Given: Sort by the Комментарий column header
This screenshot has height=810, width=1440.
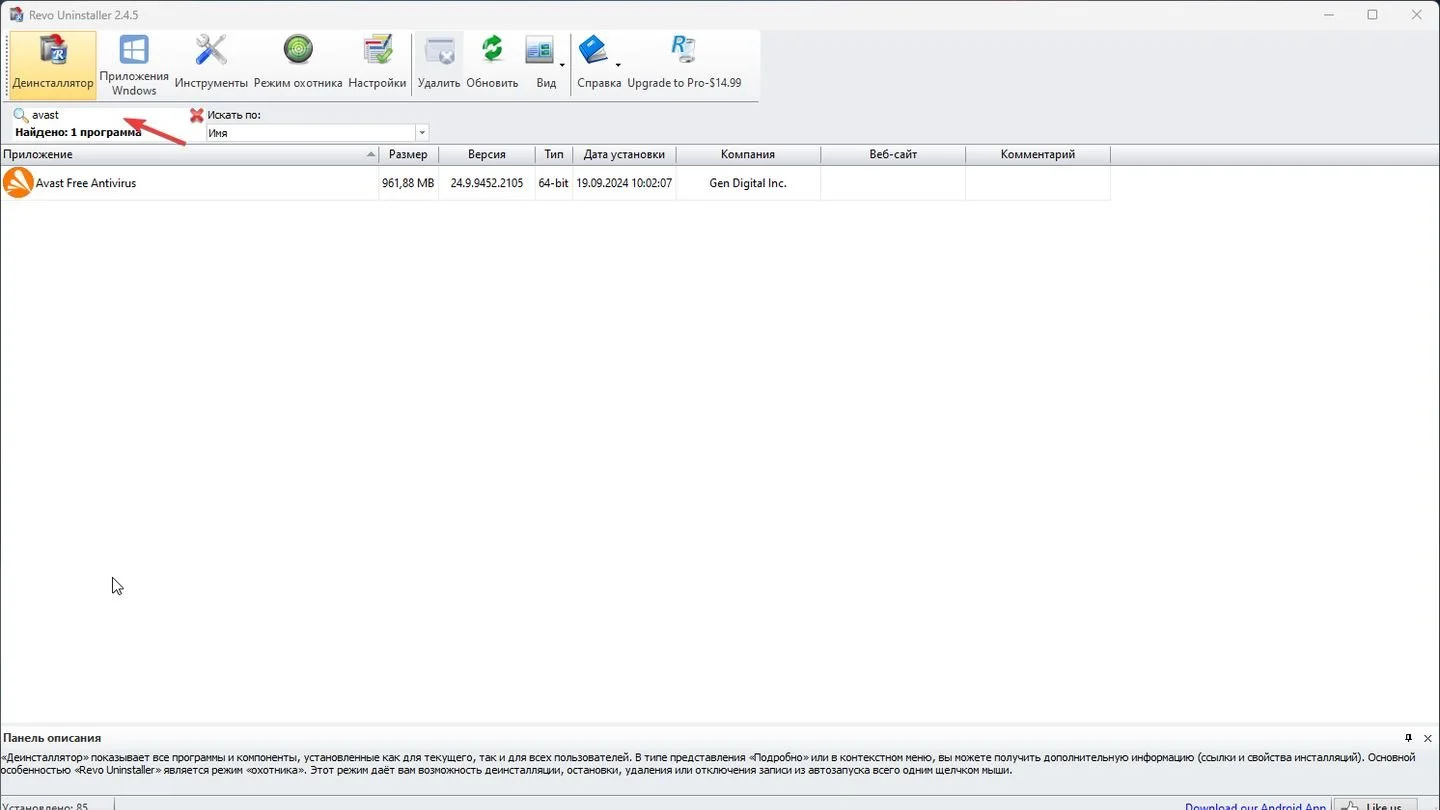Looking at the screenshot, I should coord(1038,155).
